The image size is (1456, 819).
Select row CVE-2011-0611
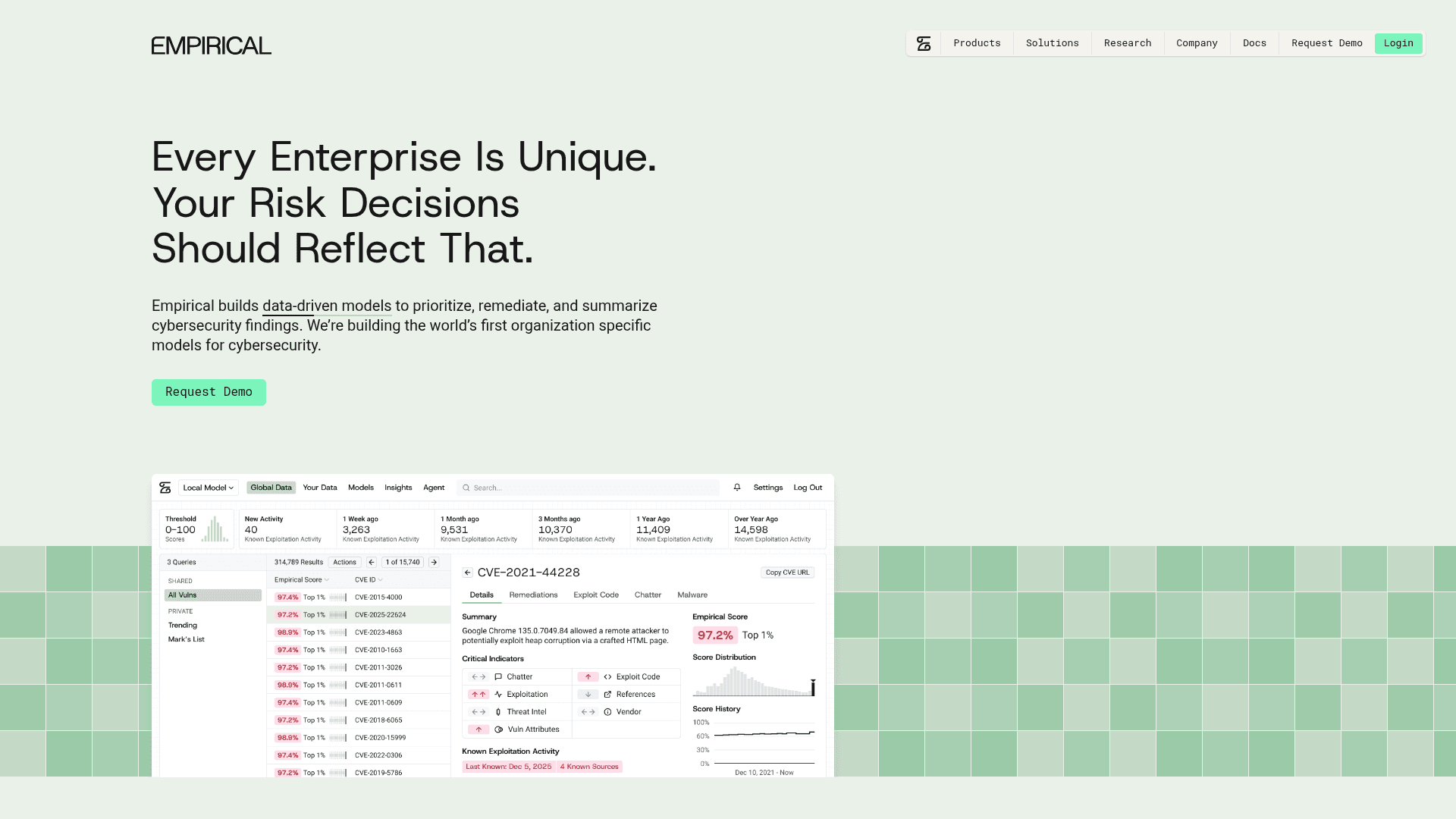pyautogui.click(x=359, y=685)
